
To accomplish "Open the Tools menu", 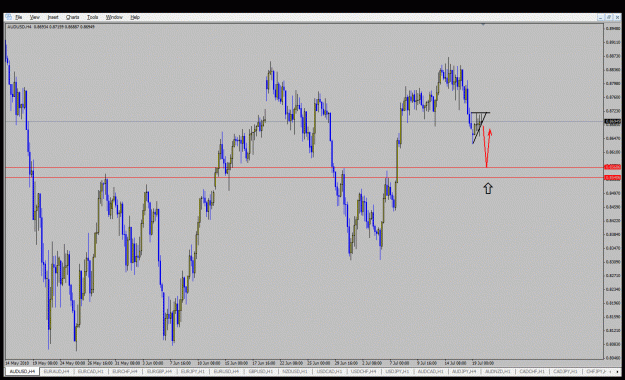I will 92,17.
